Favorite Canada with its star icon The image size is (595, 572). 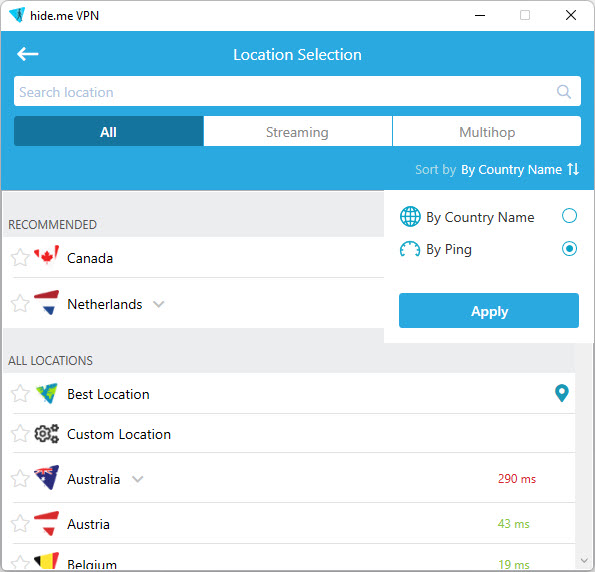(20, 258)
